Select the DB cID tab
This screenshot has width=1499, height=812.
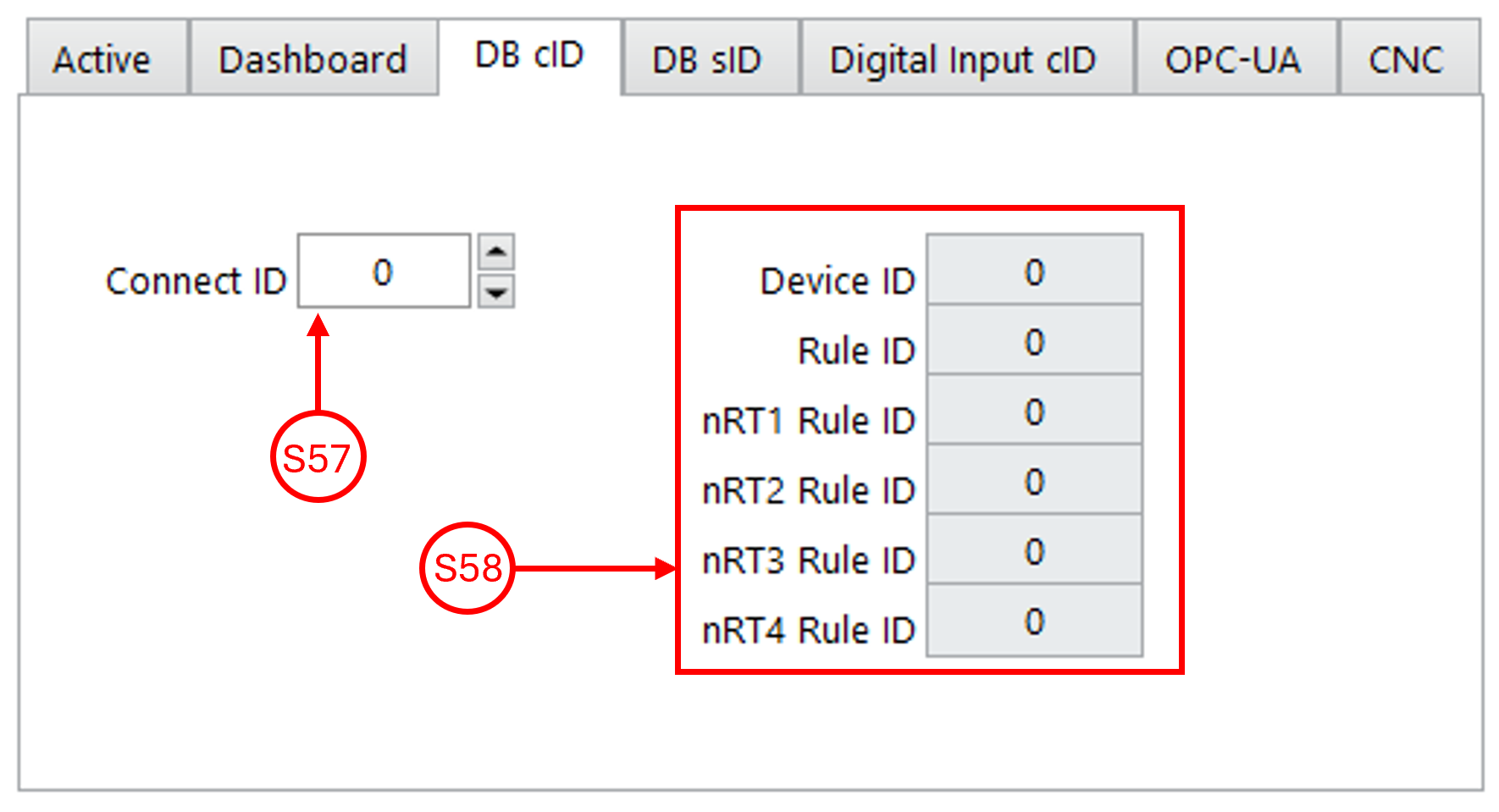[x=529, y=56]
